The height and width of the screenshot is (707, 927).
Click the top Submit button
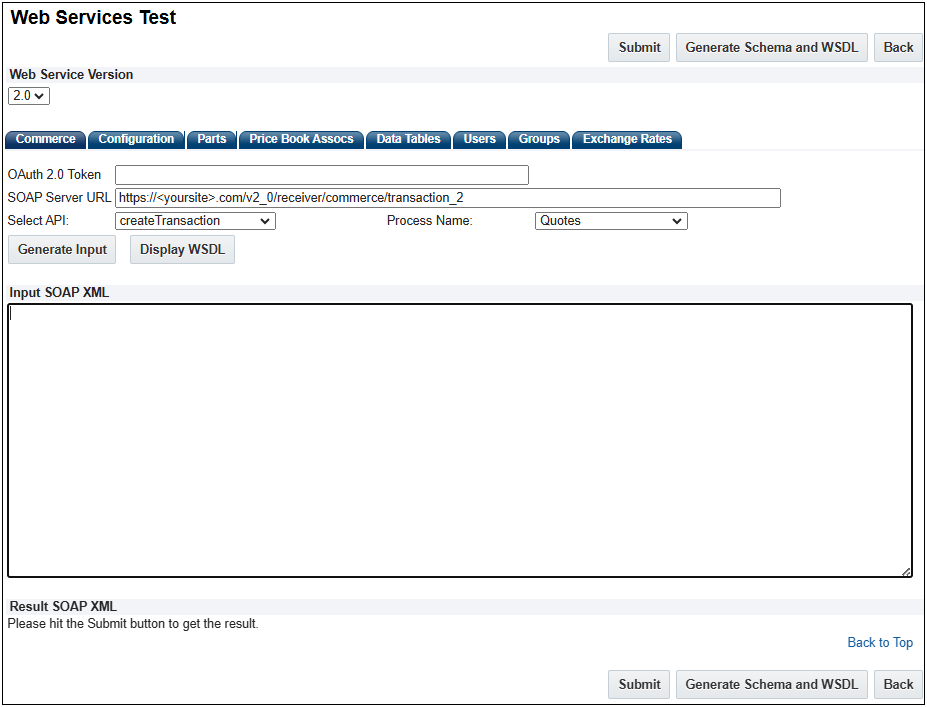pyautogui.click(x=638, y=47)
